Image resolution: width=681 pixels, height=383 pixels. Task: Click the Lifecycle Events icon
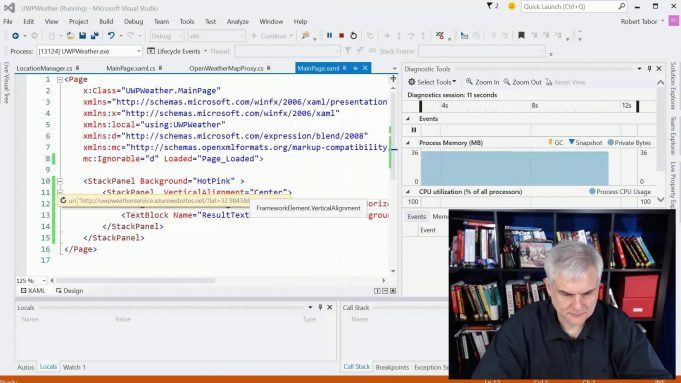[151, 51]
